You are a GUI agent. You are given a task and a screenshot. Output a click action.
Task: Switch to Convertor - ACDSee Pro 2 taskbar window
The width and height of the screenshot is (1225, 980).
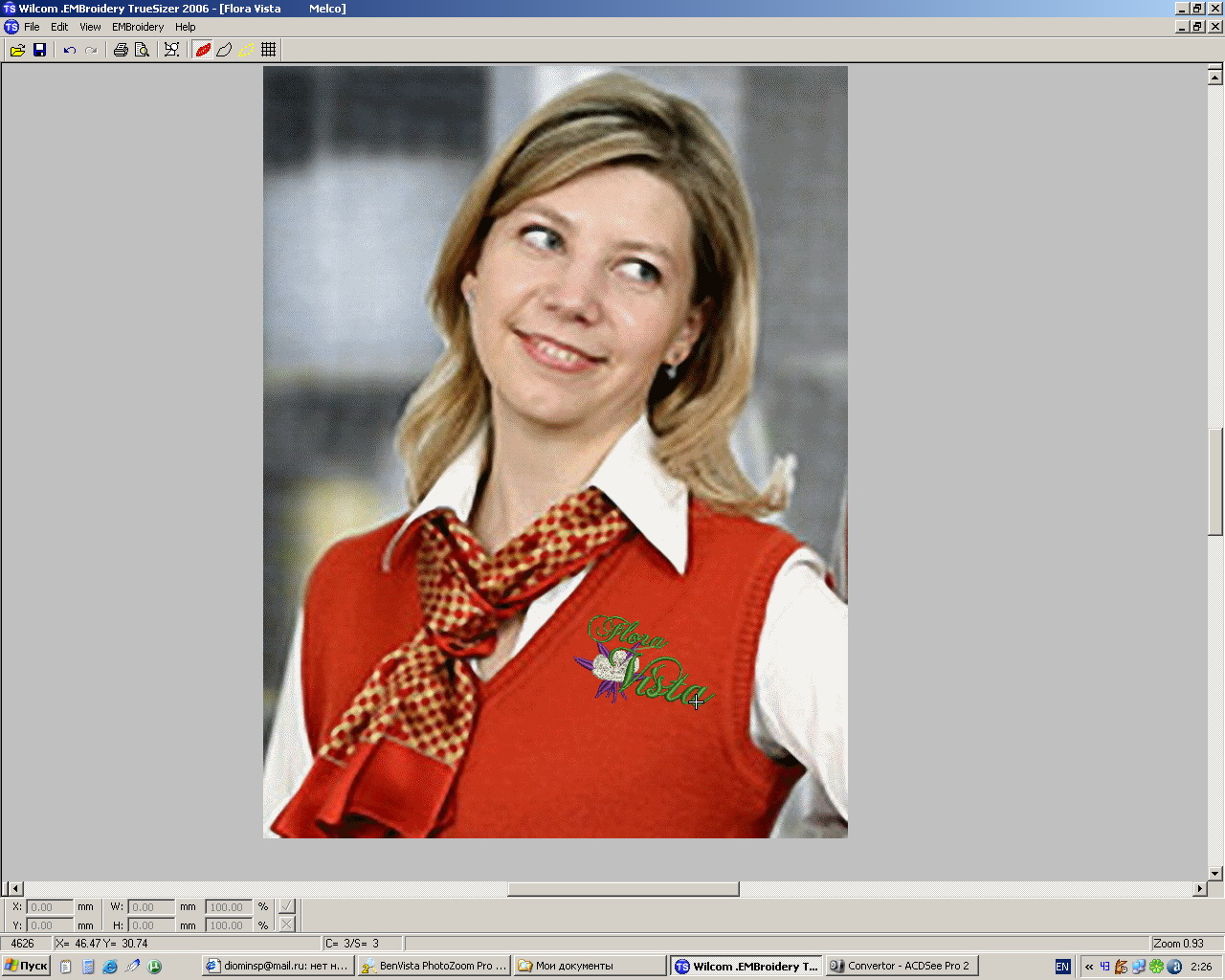point(902,966)
